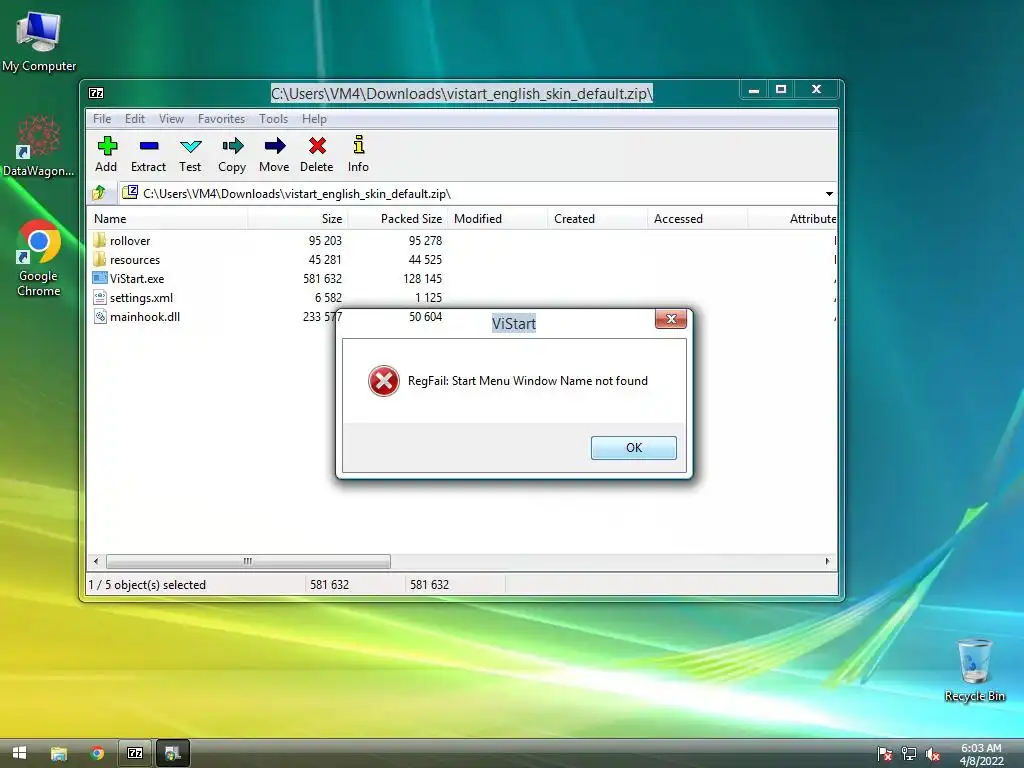This screenshot has height=768, width=1024.
Task: Minimize the 7-Zip window
Action: click(754, 89)
